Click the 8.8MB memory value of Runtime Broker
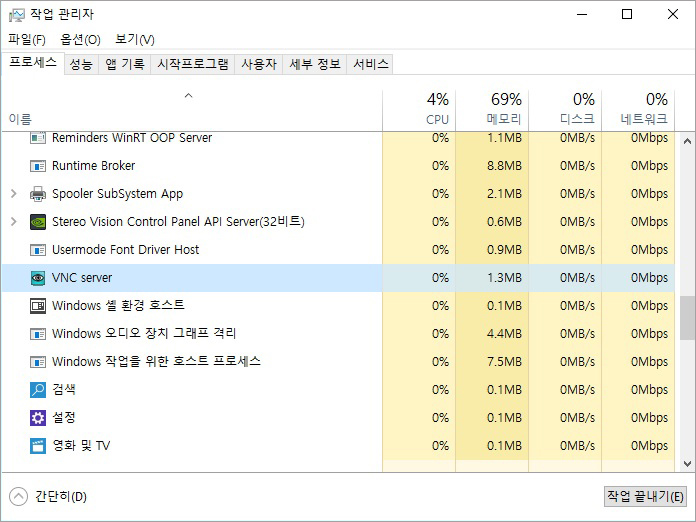 tap(504, 166)
